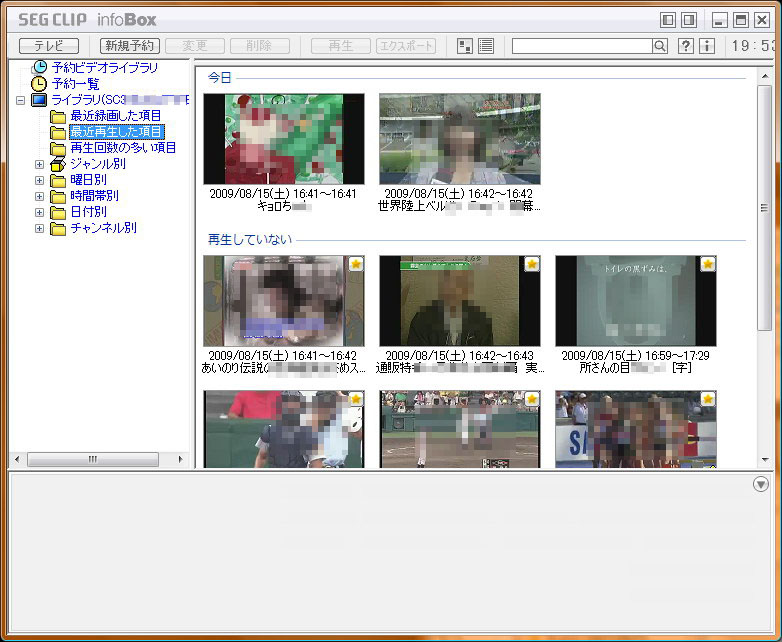Click the 再生していない group header

pyautogui.click(x=249, y=239)
